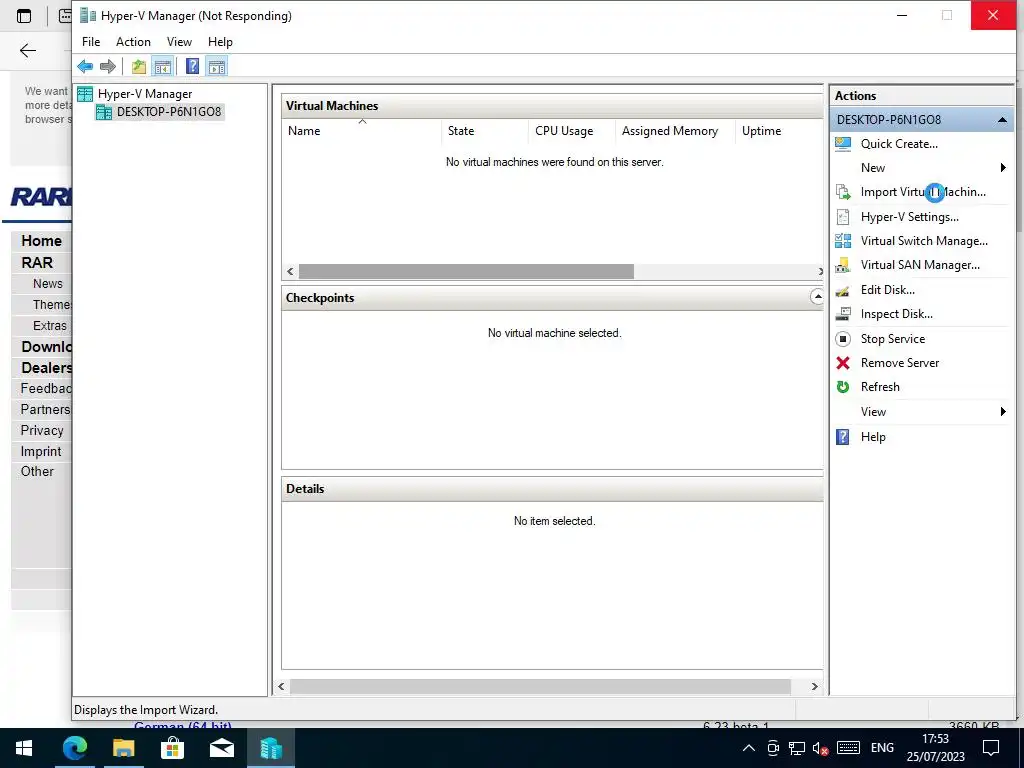1024x768 pixels.
Task: Click left arrow of Virtual Machines scrollbar
Action: 291,272
